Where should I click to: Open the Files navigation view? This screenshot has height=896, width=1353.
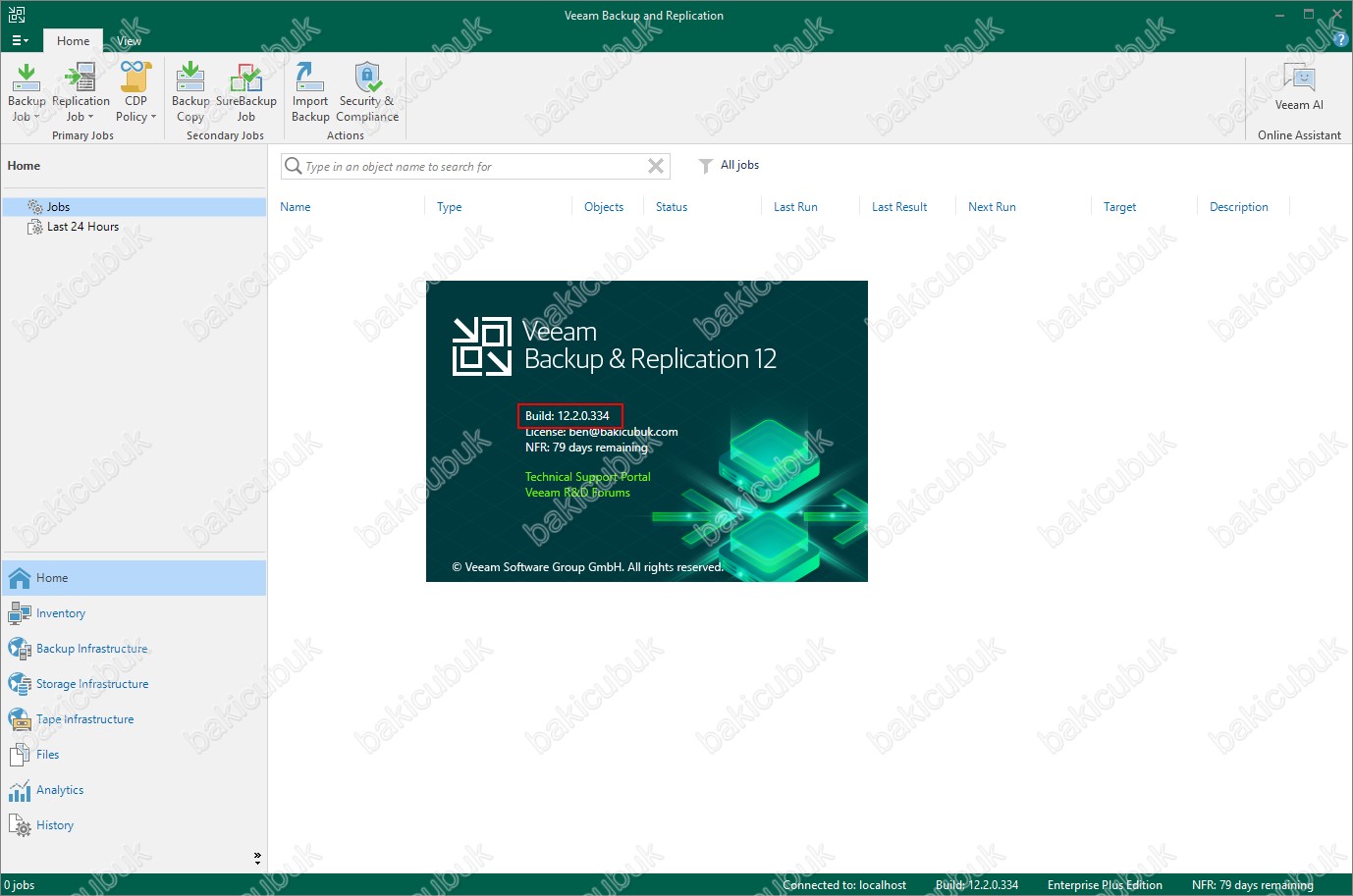134,755
